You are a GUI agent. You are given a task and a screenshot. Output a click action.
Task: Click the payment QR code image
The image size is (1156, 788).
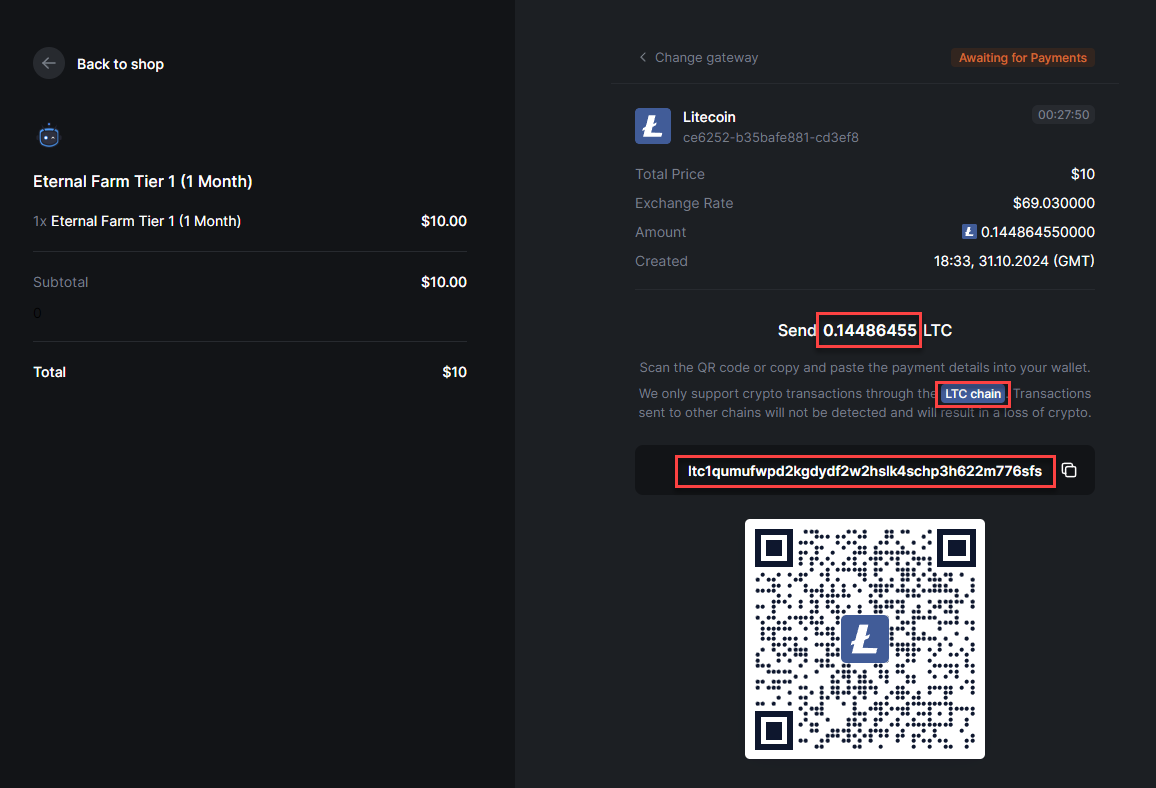(x=865, y=639)
